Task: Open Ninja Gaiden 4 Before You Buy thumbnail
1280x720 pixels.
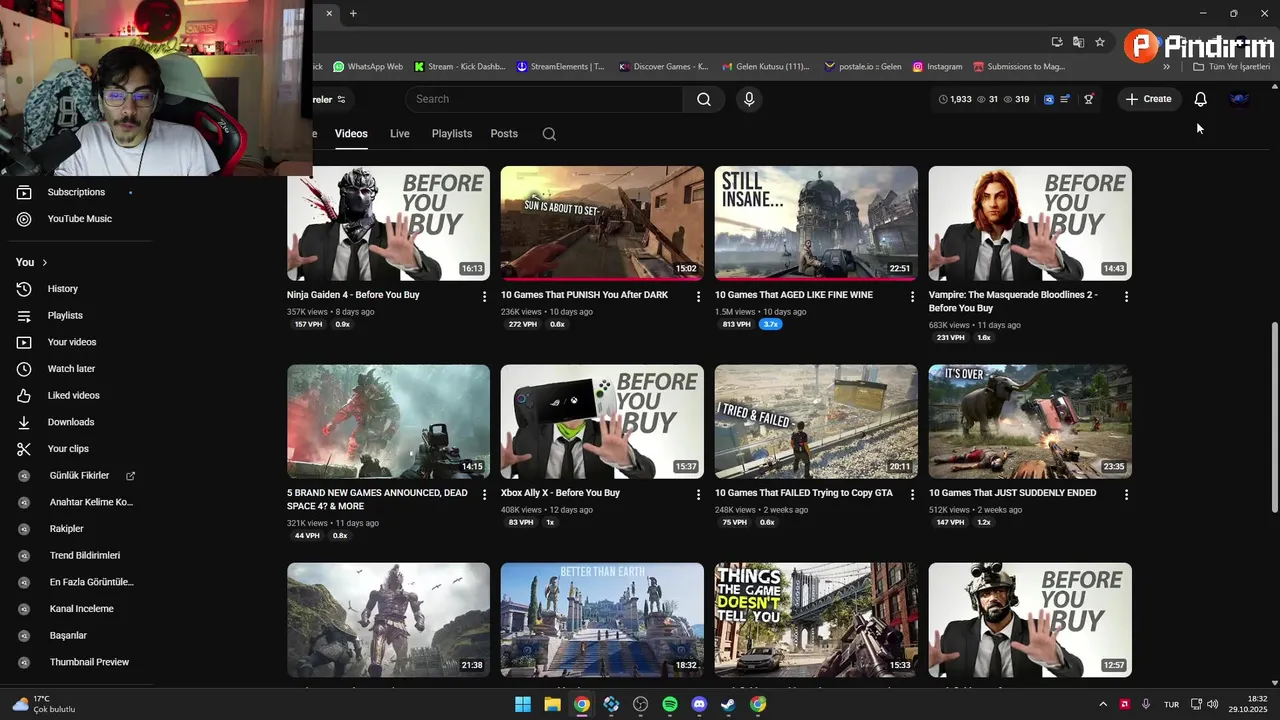Action: [388, 223]
